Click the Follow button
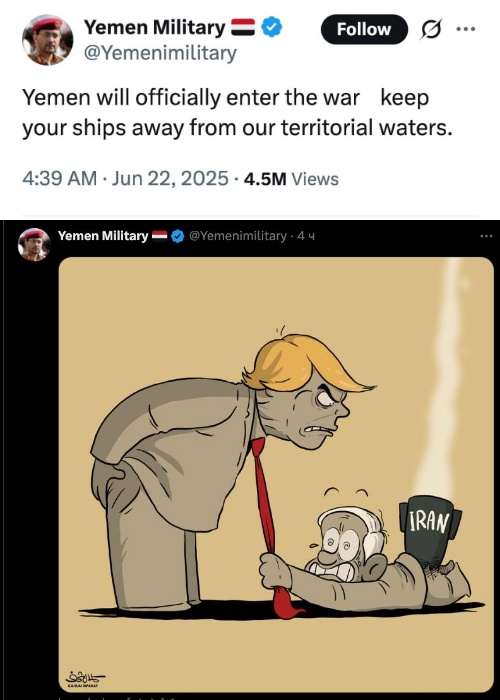This screenshot has height=700, width=500. tap(364, 29)
